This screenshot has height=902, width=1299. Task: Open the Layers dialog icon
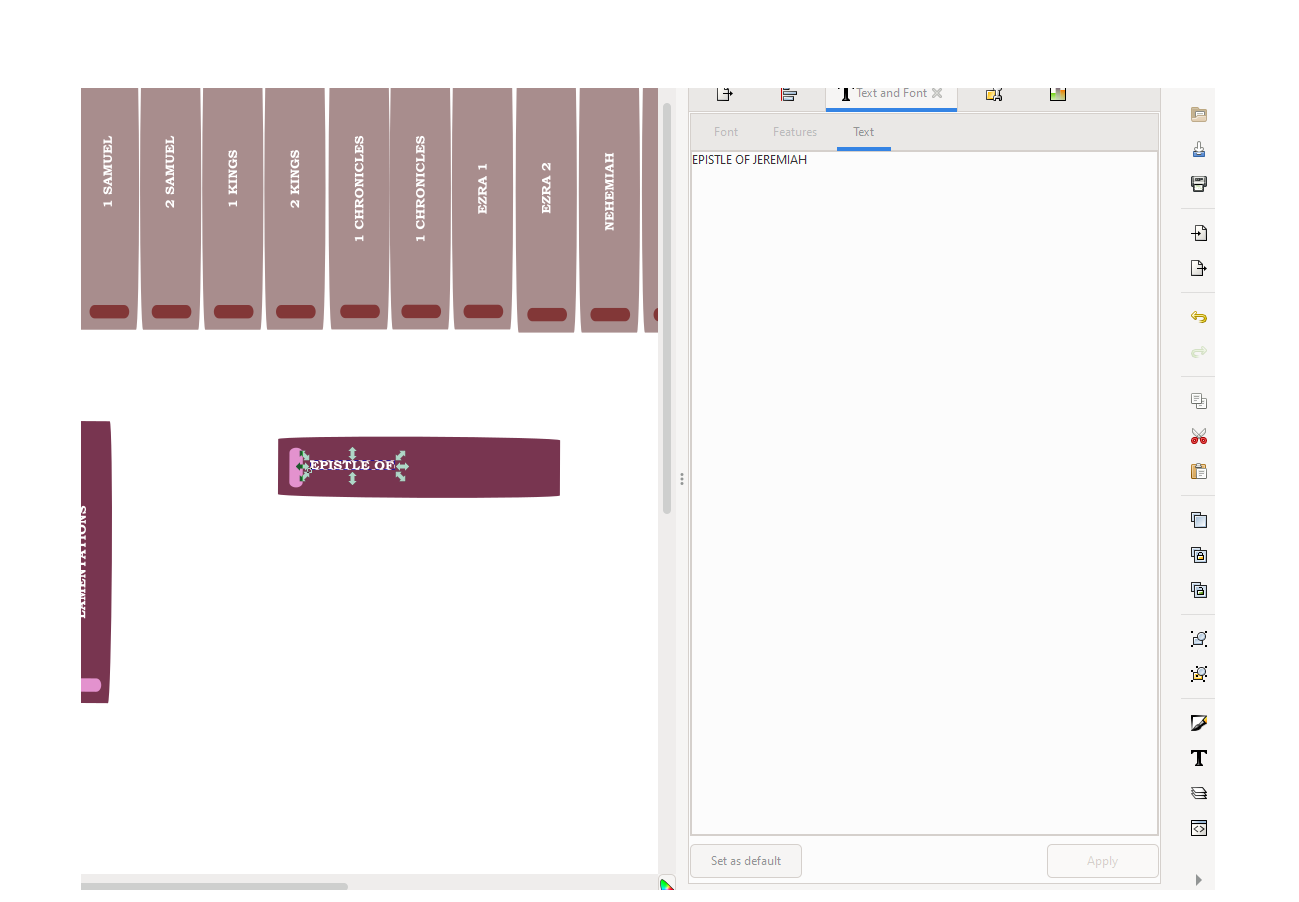tap(1198, 793)
